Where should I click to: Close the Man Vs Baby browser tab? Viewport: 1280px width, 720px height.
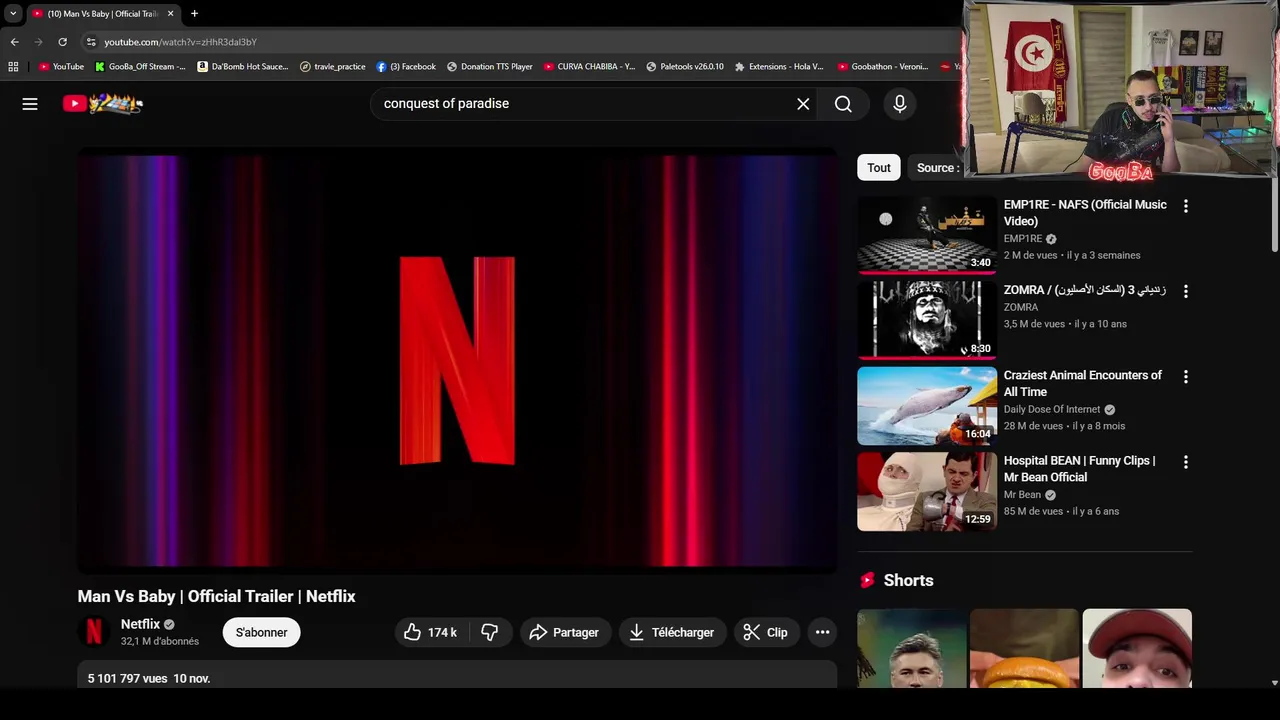coord(170,13)
